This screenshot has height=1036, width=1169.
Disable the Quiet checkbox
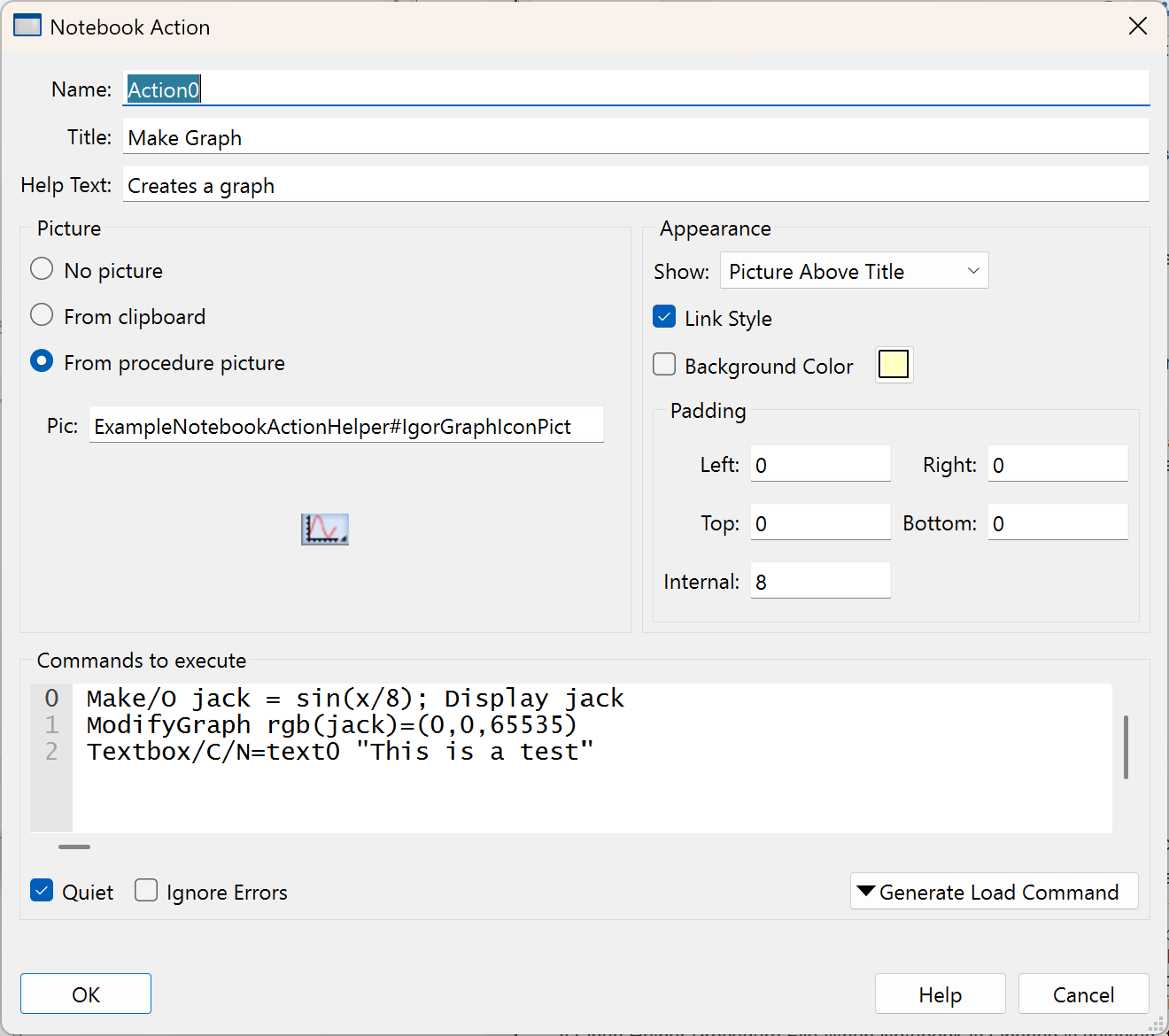[x=42, y=891]
